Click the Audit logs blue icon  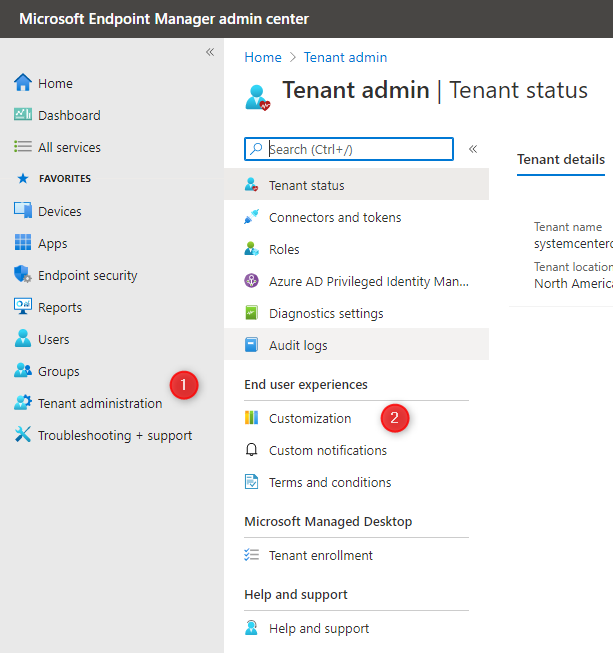[x=251, y=345]
